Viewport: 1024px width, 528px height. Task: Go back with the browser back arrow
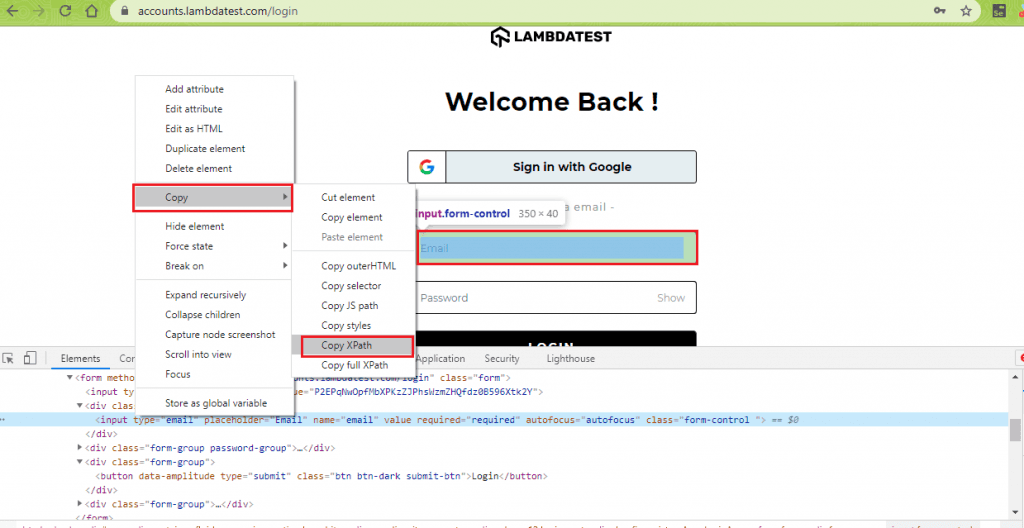tap(12, 11)
